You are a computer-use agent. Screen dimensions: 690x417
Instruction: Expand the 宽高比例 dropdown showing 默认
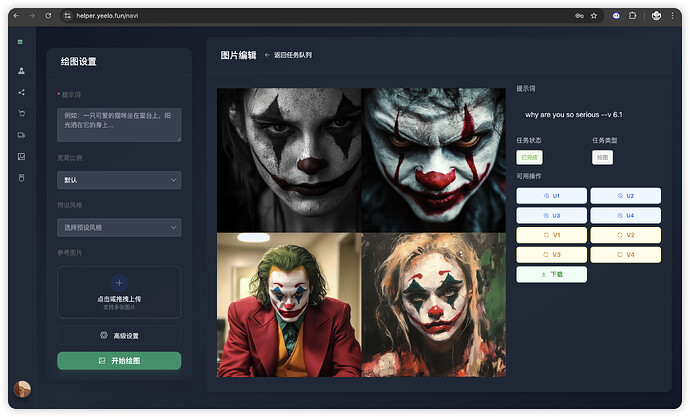119,180
